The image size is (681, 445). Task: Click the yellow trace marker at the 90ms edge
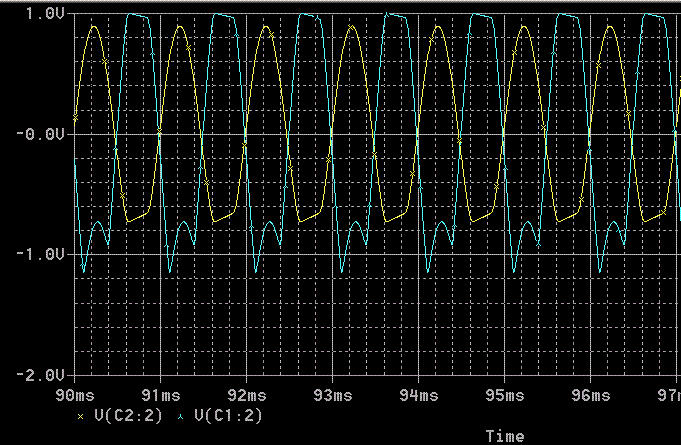[x=76, y=118]
